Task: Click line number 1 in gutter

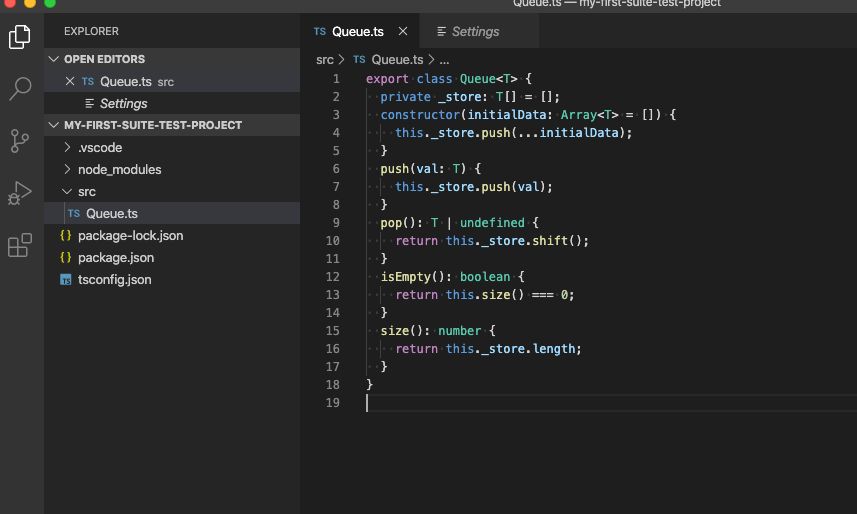Action: [336, 79]
